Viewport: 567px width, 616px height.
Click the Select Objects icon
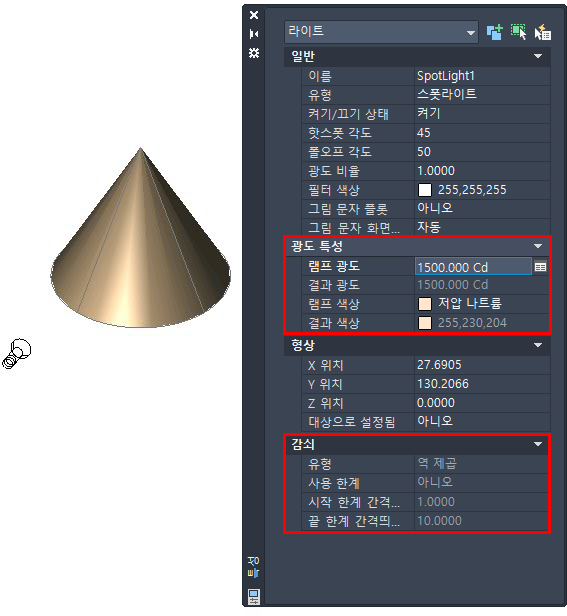[x=518, y=32]
